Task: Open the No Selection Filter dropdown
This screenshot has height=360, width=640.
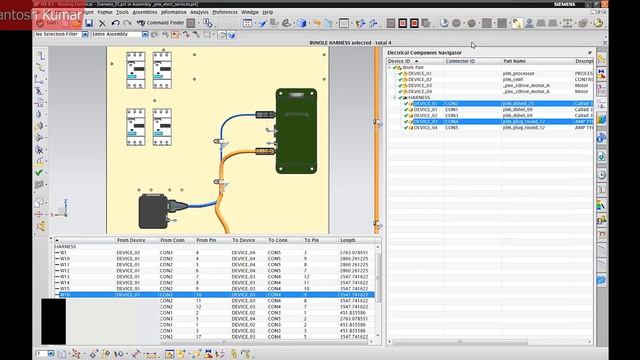Action: point(85,35)
